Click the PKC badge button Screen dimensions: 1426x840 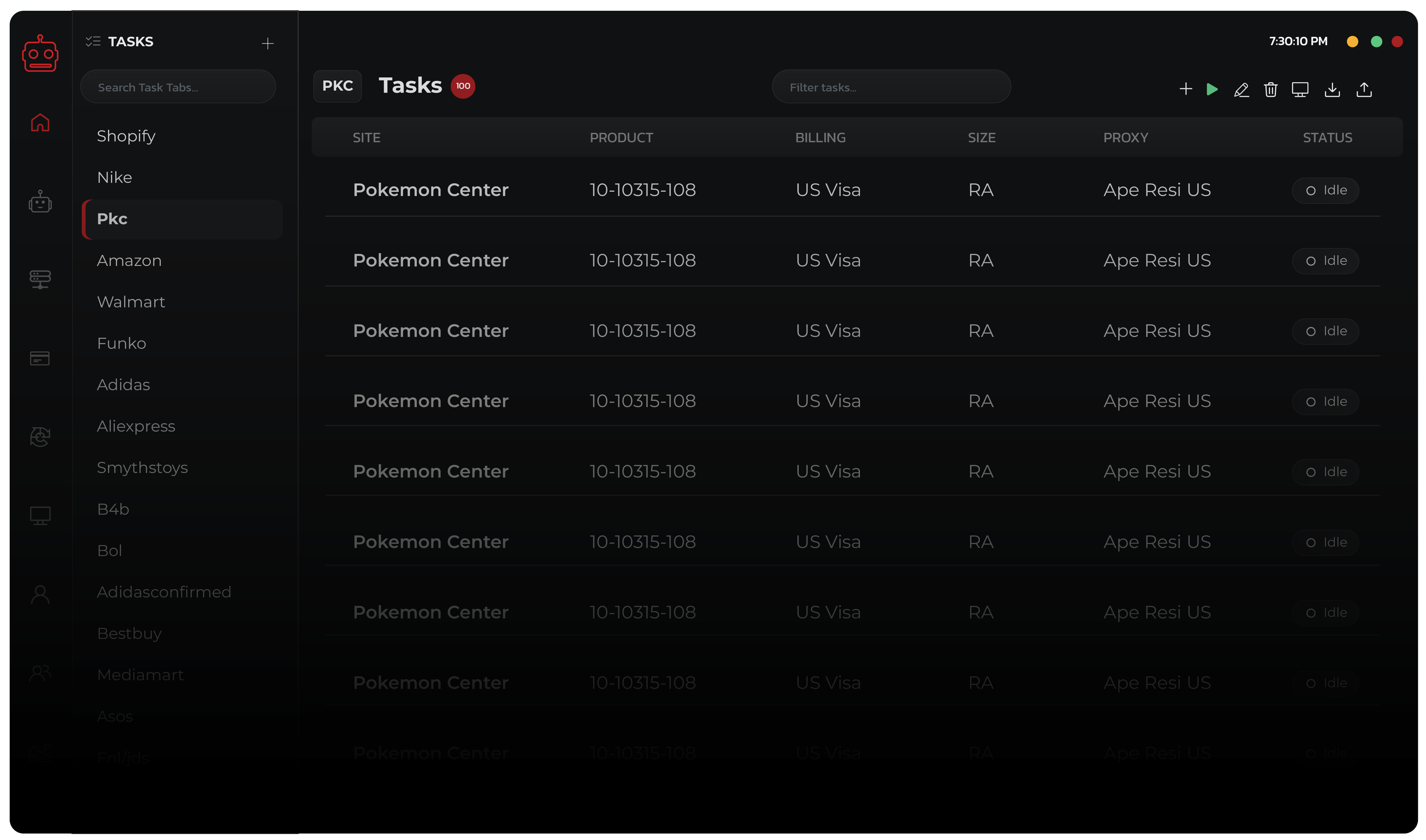tap(337, 86)
